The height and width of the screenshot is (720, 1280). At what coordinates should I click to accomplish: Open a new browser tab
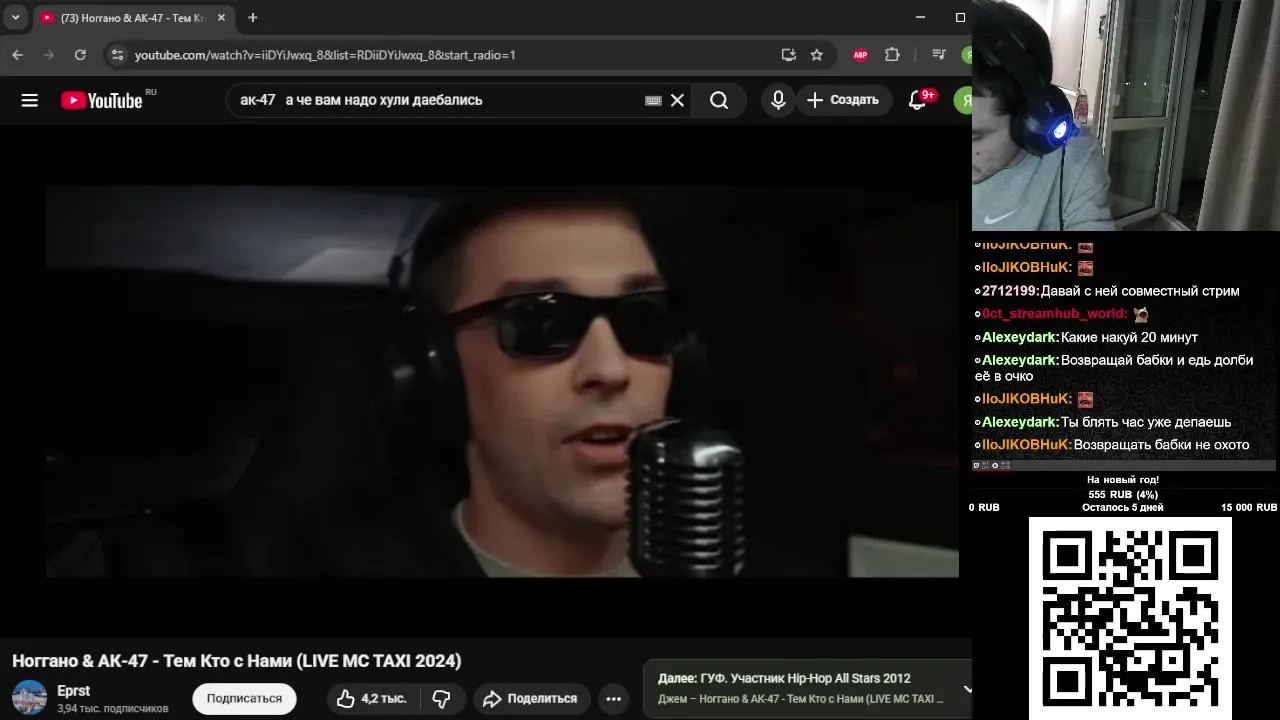click(x=253, y=18)
